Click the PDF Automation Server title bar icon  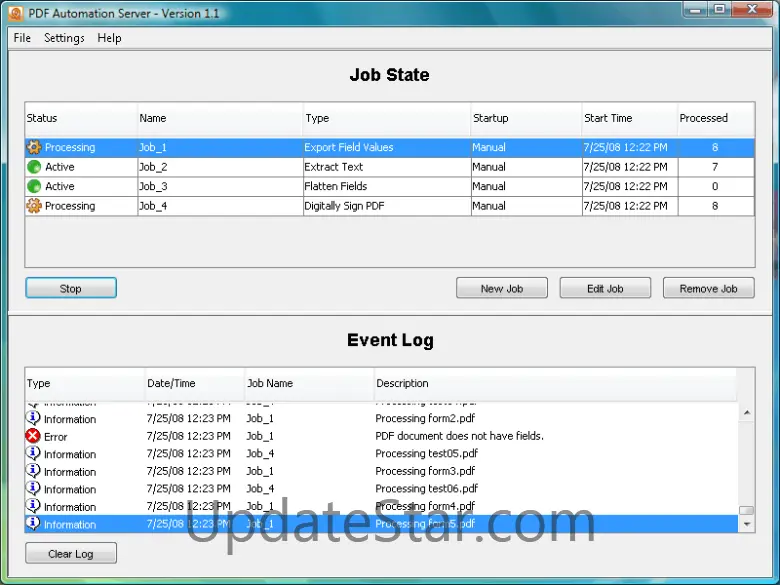[x=16, y=13]
